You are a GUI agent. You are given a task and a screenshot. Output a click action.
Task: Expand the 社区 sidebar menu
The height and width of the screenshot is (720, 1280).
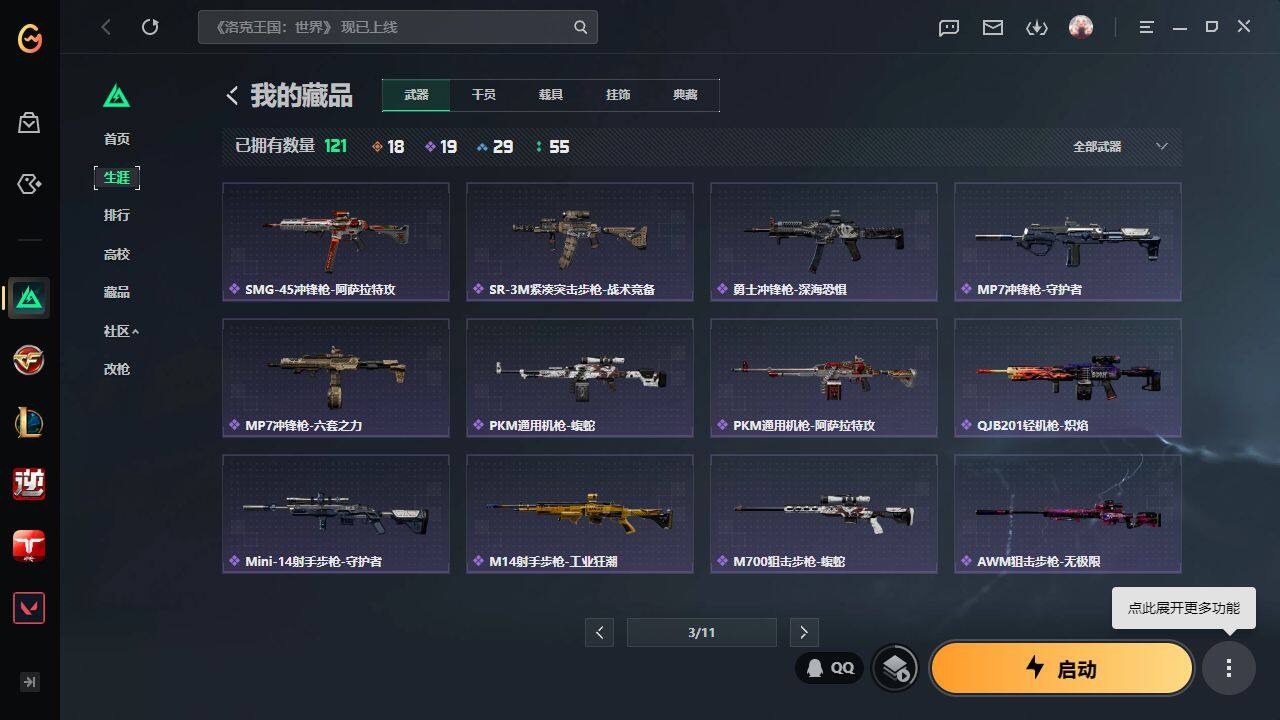coord(121,331)
